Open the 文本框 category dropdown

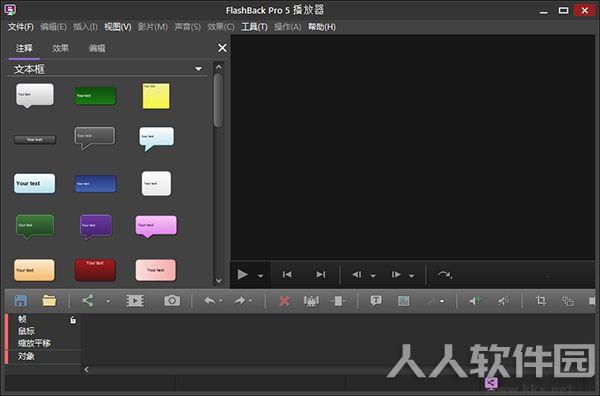click(198, 69)
